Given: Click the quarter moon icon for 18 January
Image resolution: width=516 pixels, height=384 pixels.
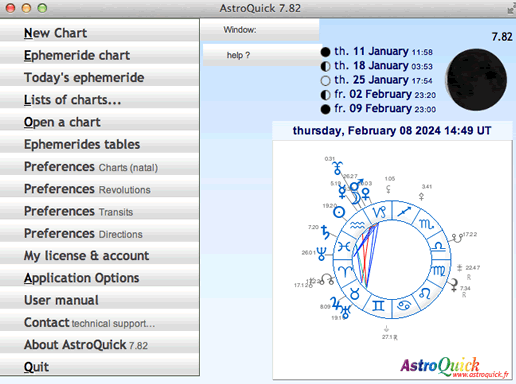Looking at the screenshot, I should tap(325, 66).
